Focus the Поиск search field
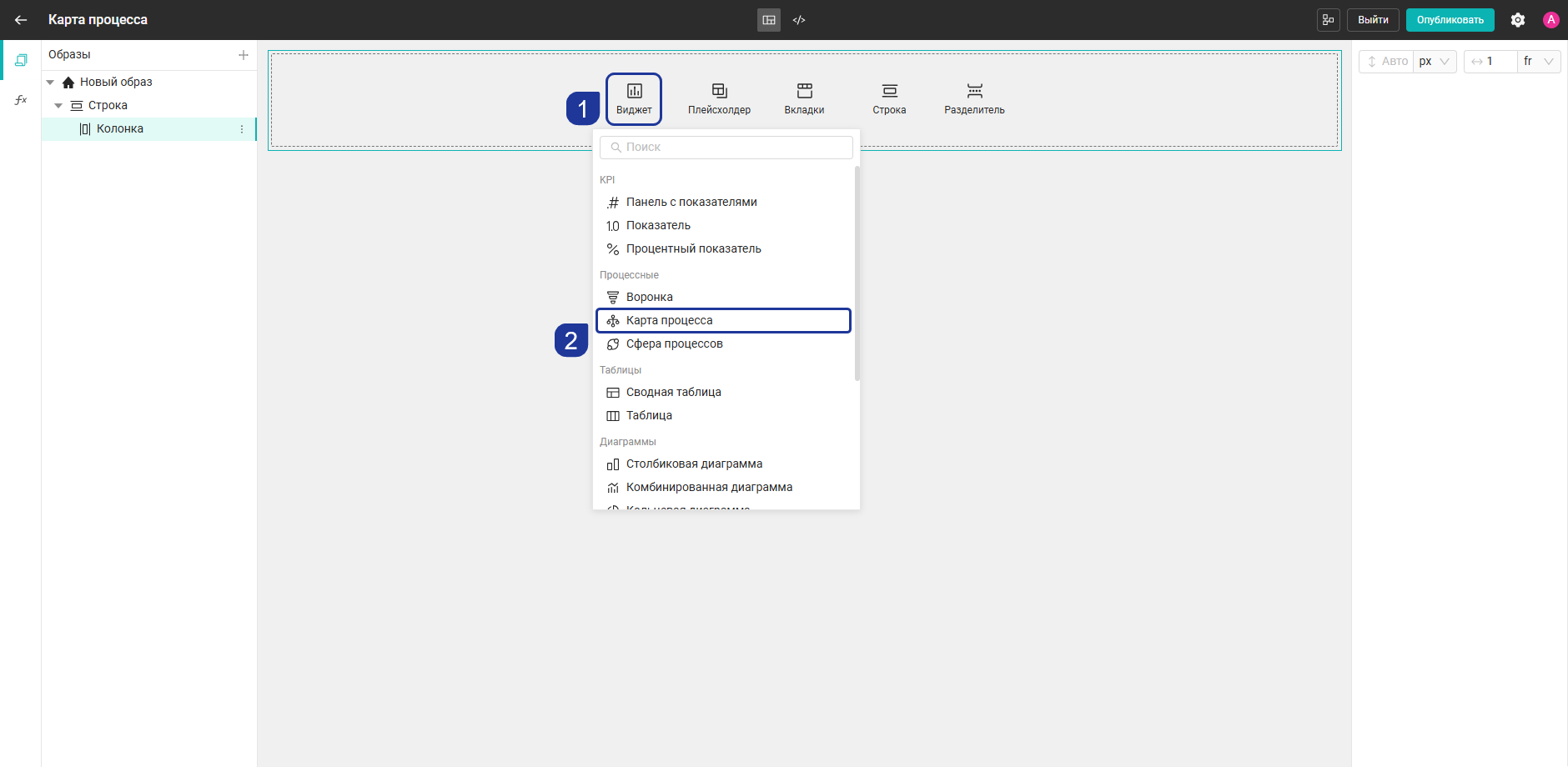The image size is (1568, 767). pyautogui.click(x=726, y=148)
